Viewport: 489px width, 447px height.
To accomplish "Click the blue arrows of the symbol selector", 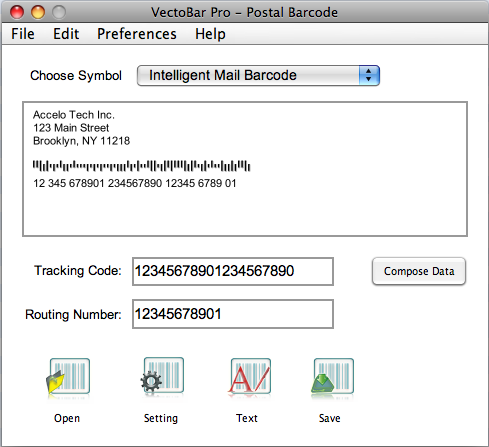I will point(369,75).
